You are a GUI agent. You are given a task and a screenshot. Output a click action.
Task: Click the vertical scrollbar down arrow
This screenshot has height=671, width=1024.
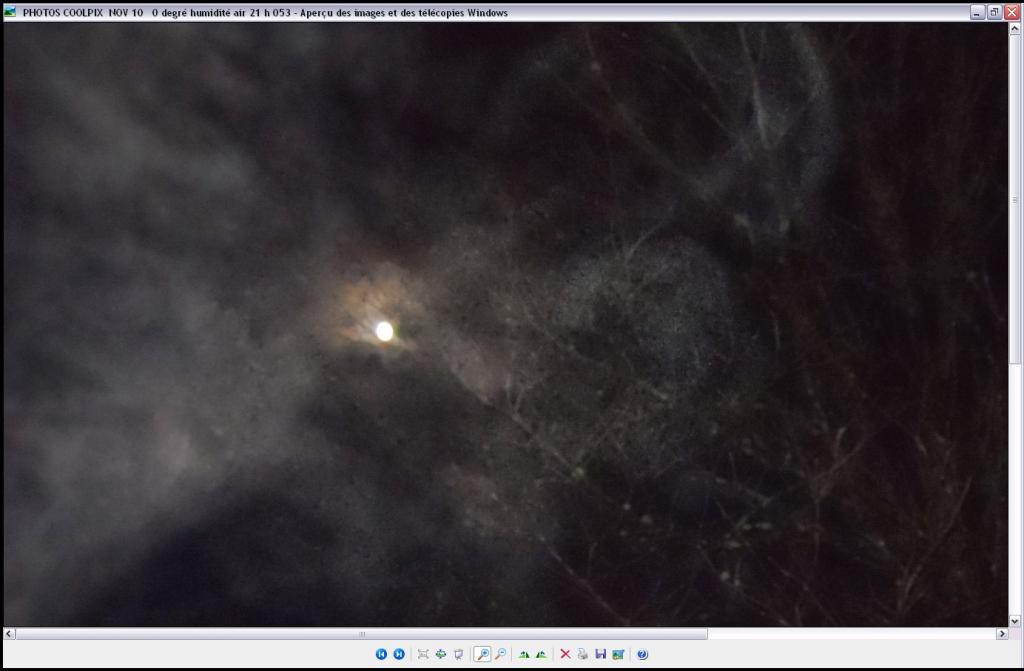point(1015,621)
